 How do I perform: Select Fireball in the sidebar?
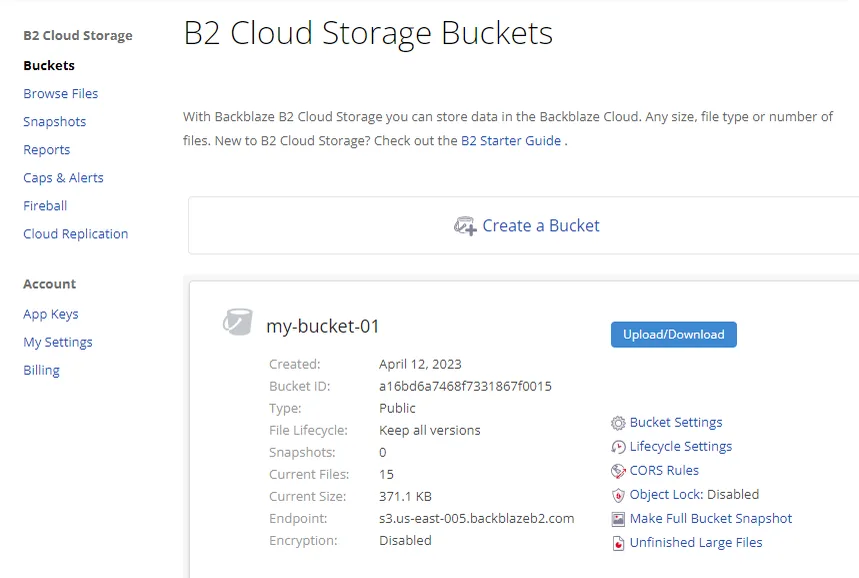[45, 205]
